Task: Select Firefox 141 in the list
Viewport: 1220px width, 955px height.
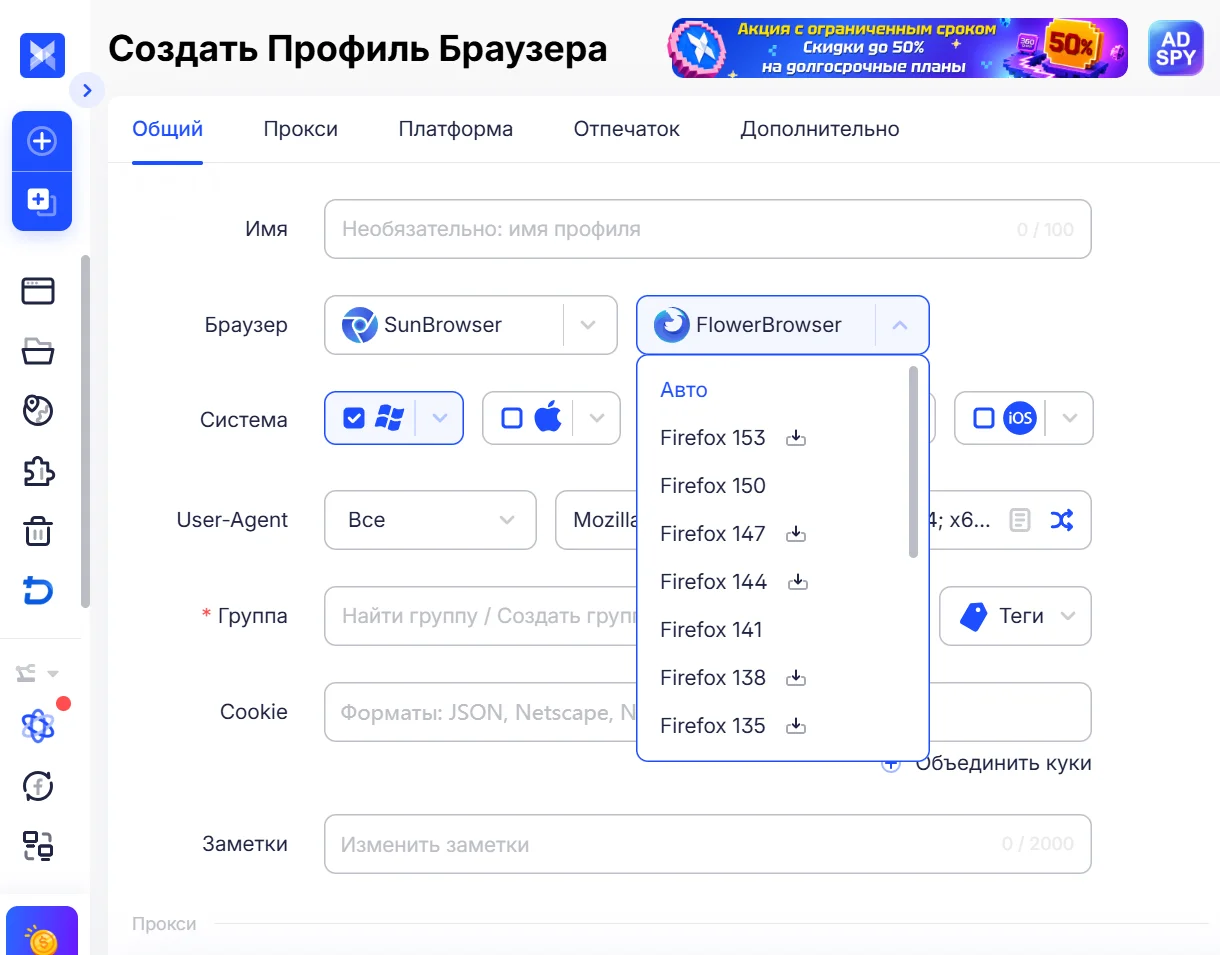Action: (x=711, y=630)
